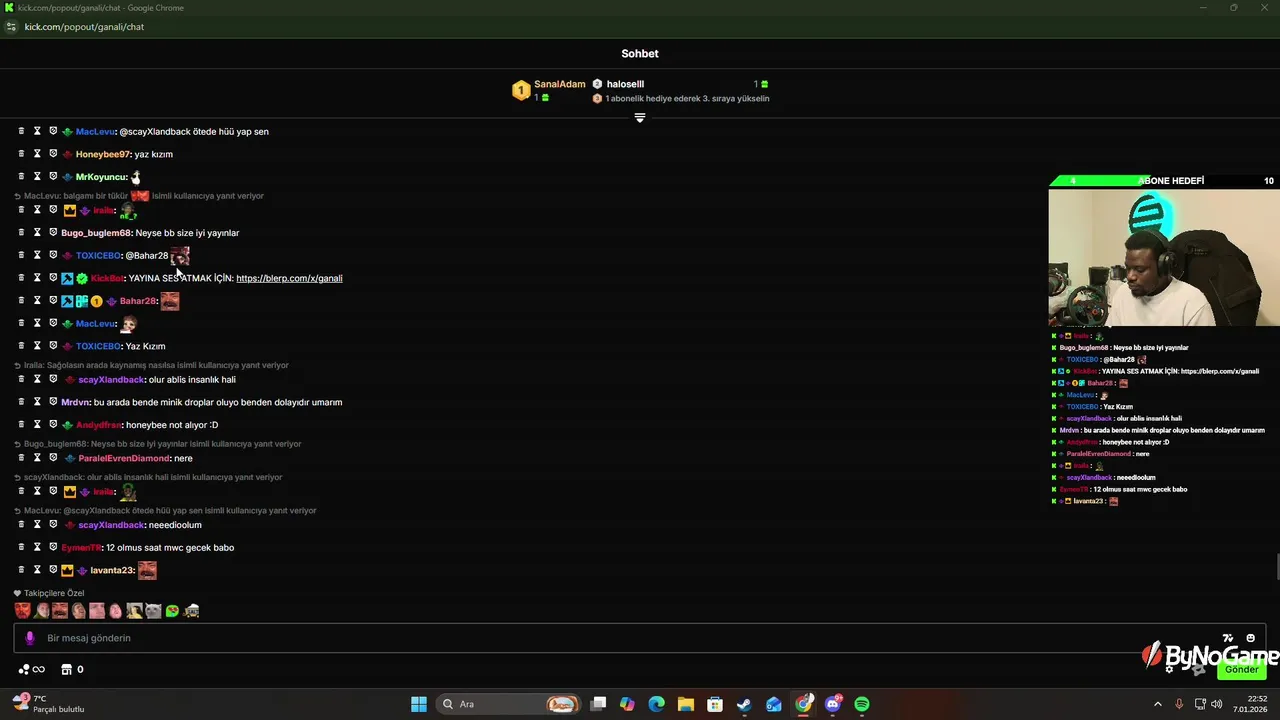Image resolution: width=1280 pixels, height=720 pixels.
Task: Insert the first red-faced follower emote
Action: click(x=22, y=610)
